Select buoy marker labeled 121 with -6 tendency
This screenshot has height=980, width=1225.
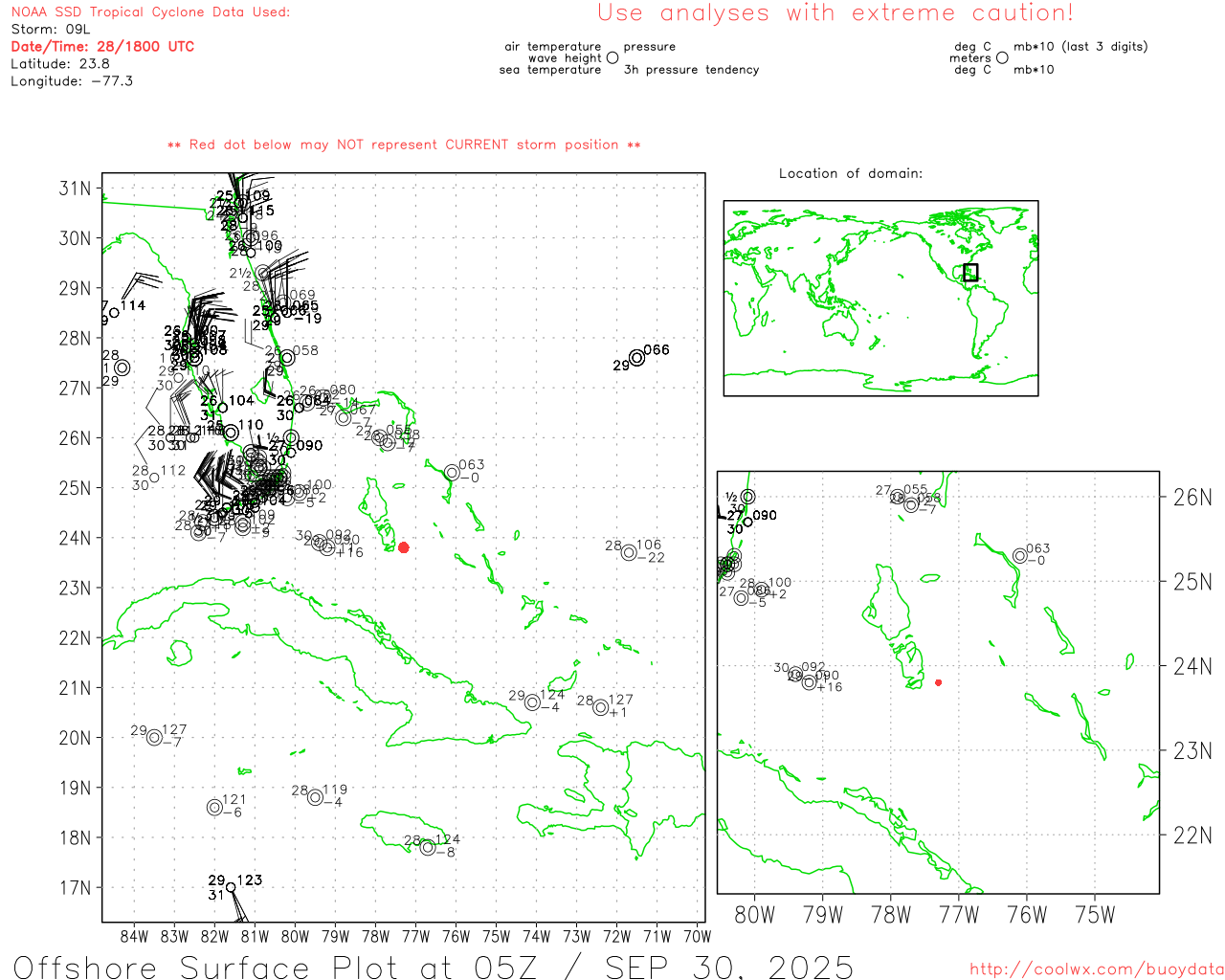pyautogui.click(x=214, y=807)
